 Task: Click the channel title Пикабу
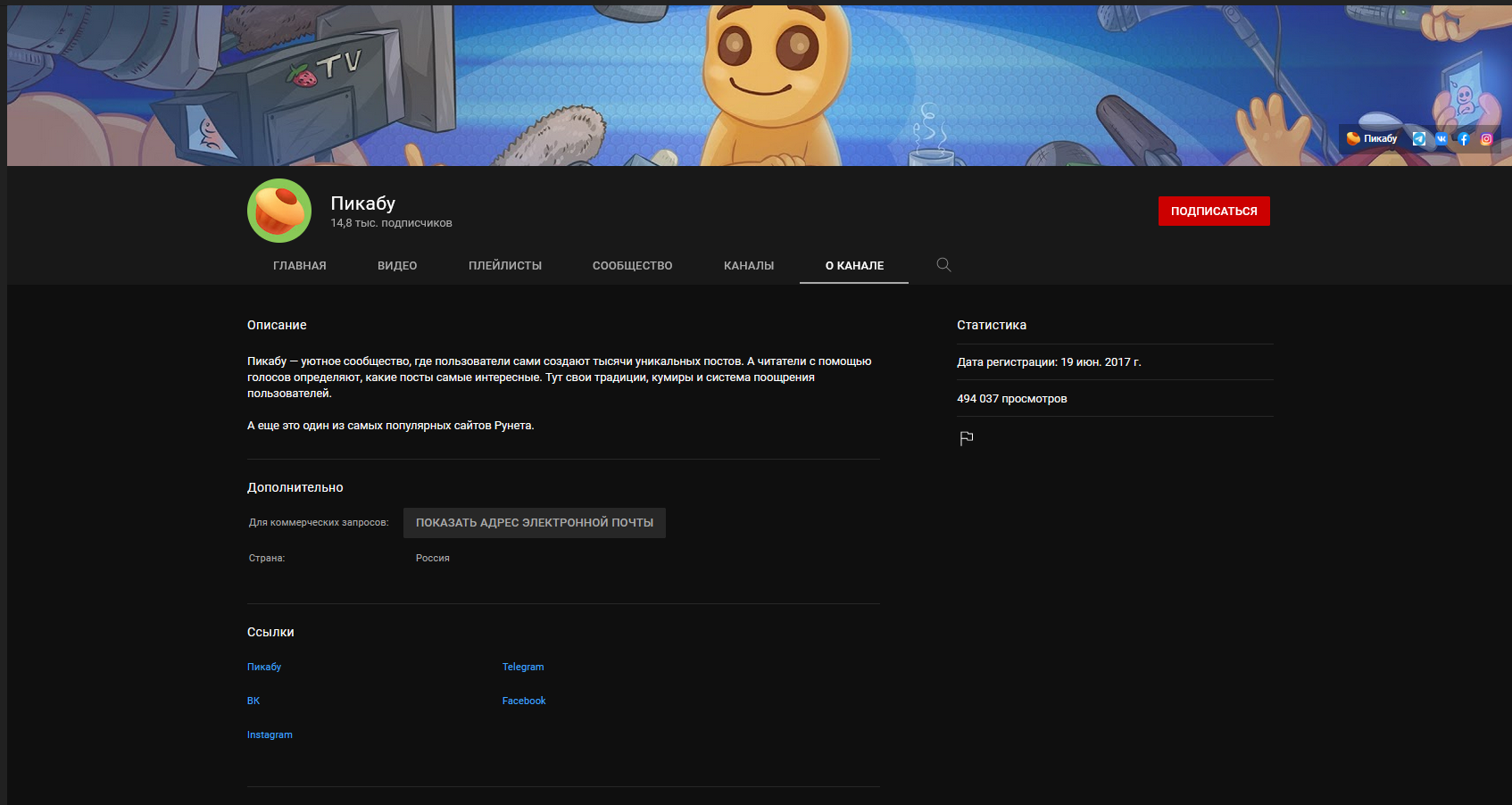click(x=363, y=203)
